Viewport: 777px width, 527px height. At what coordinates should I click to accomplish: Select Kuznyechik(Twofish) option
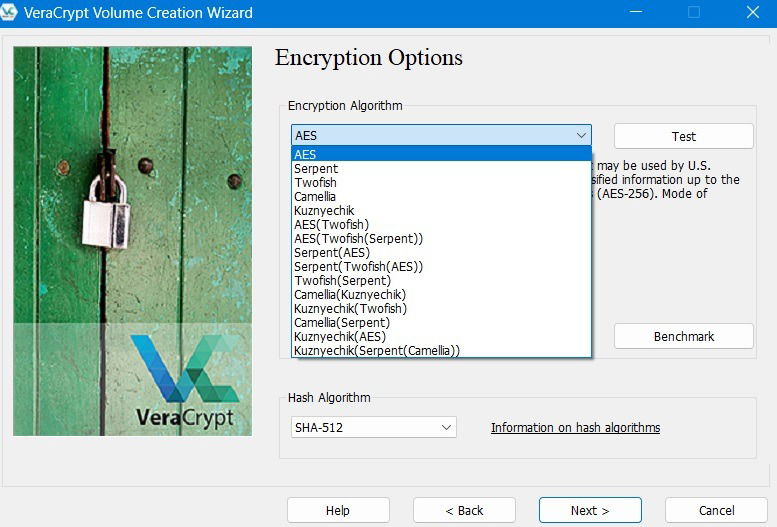pos(441,308)
